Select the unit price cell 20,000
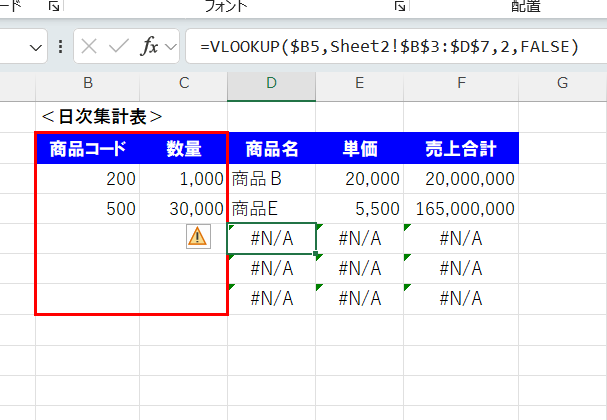The width and height of the screenshot is (607, 420). coord(360,179)
